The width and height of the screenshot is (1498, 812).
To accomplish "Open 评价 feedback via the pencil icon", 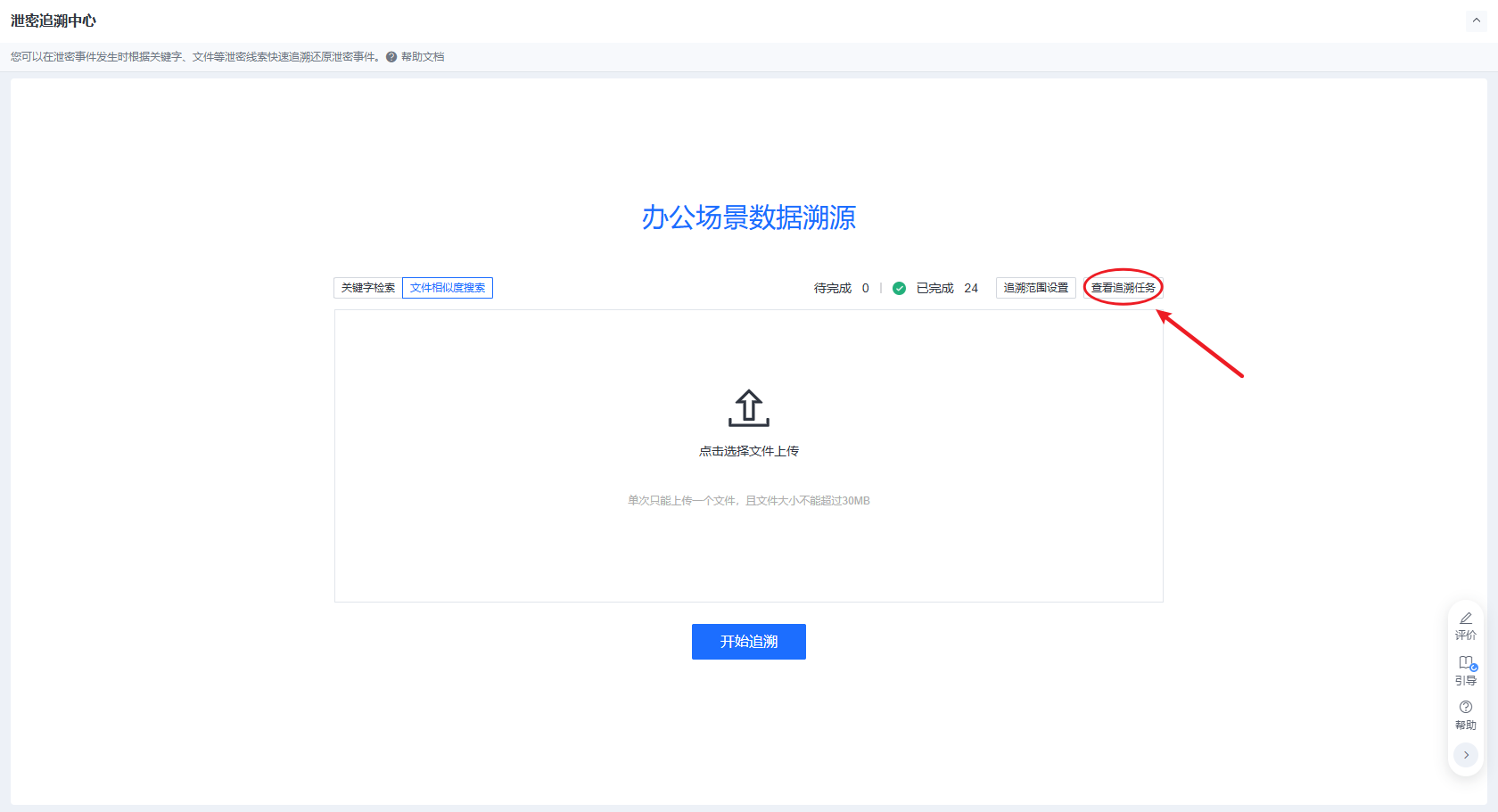I will click(1465, 619).
